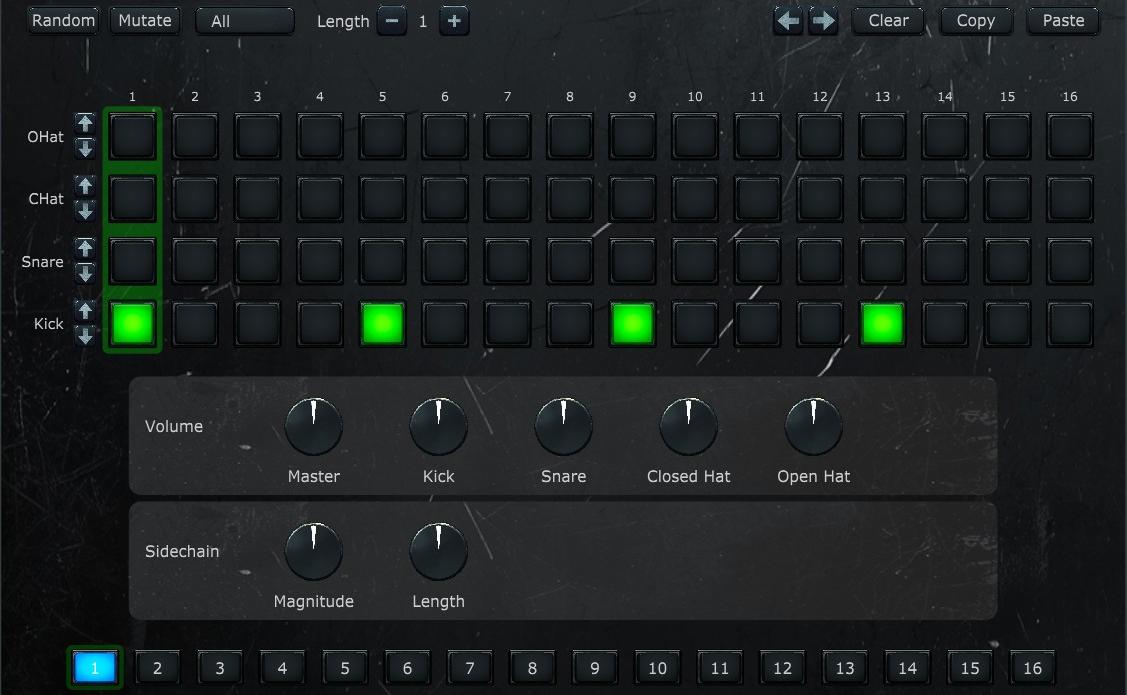
Task: Switch to pattern 16
Action: [1032, 667]
